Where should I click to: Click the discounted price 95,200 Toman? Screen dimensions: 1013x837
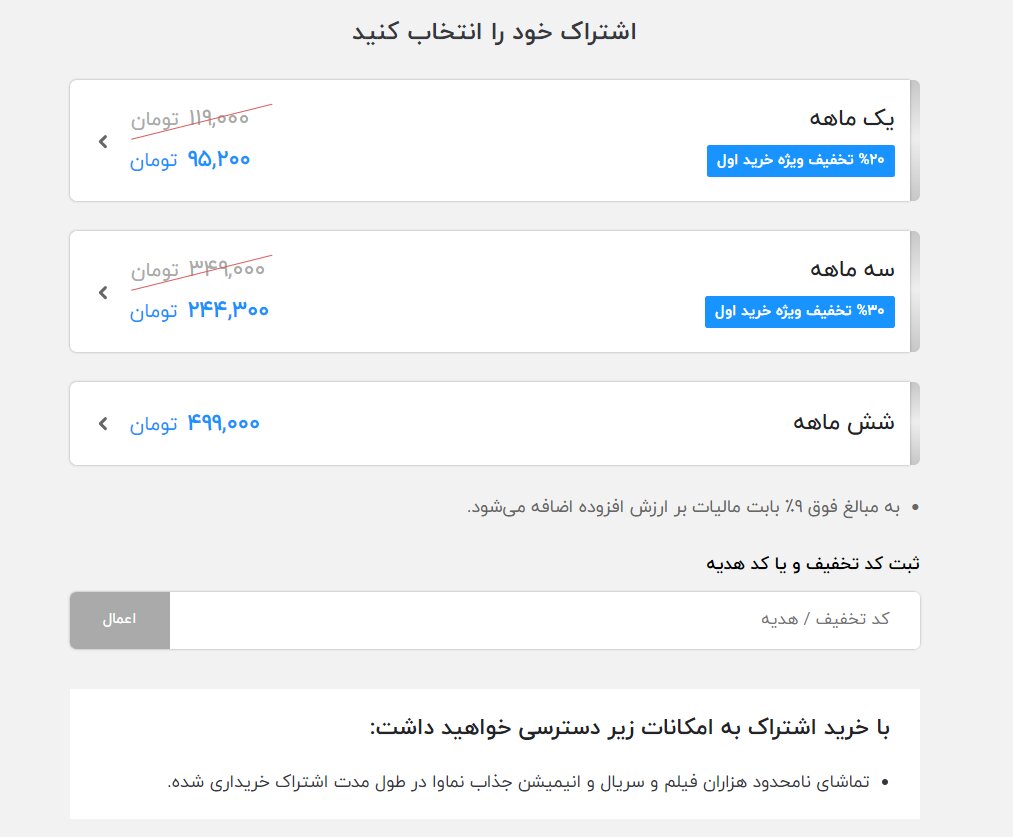[x=190, y=159]
